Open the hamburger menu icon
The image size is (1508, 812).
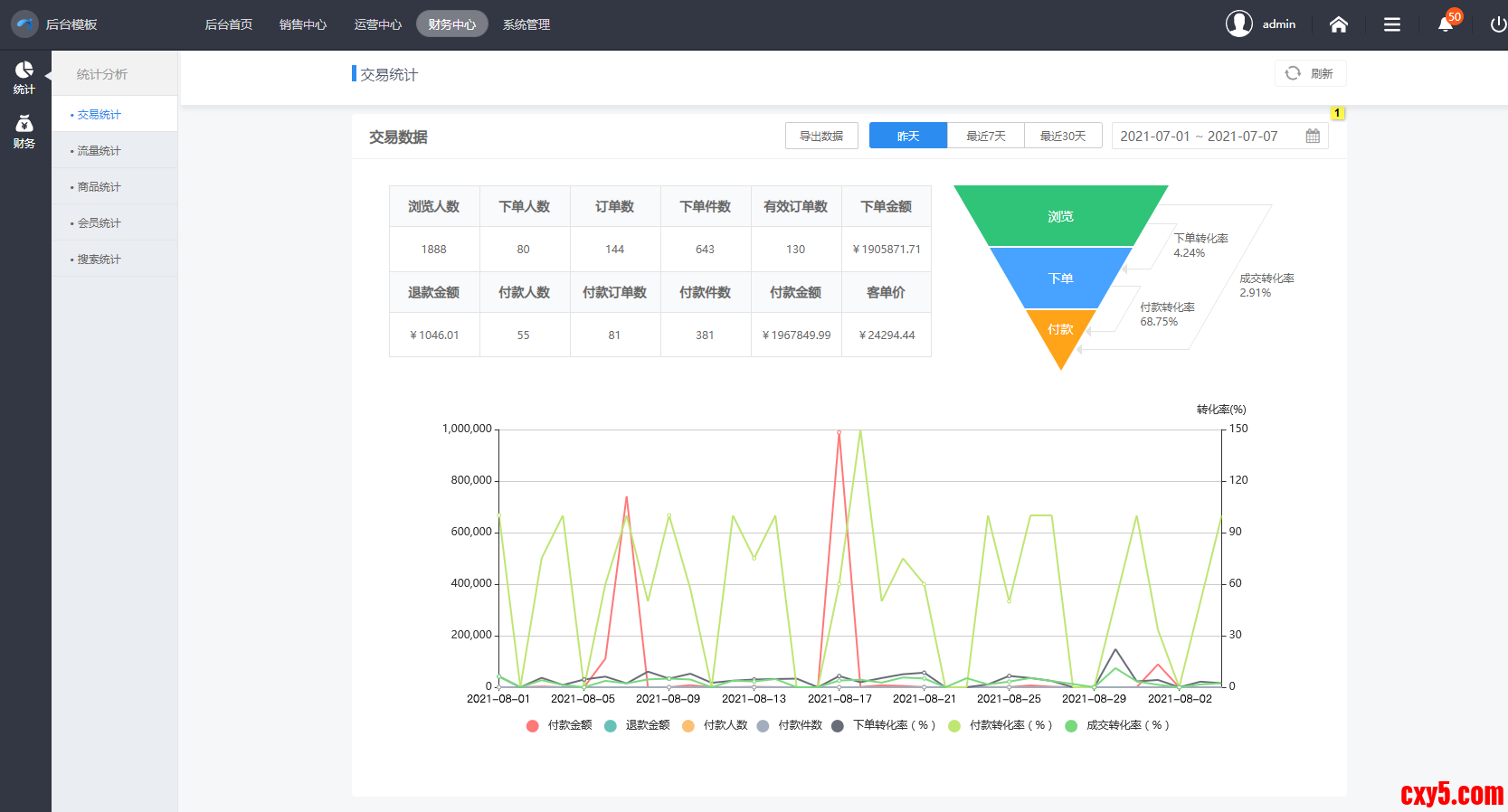tap(1391, 24)
